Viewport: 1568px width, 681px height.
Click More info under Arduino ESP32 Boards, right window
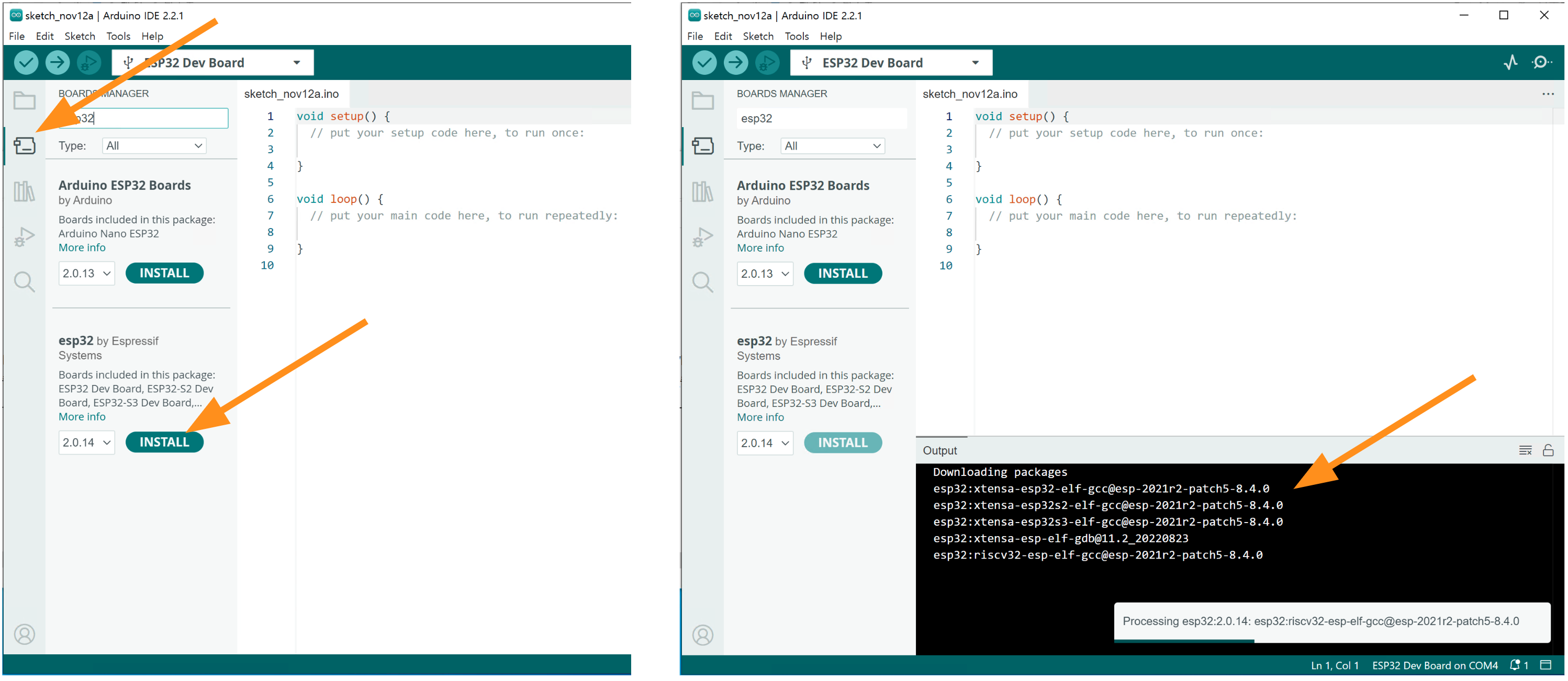[760, 248]
